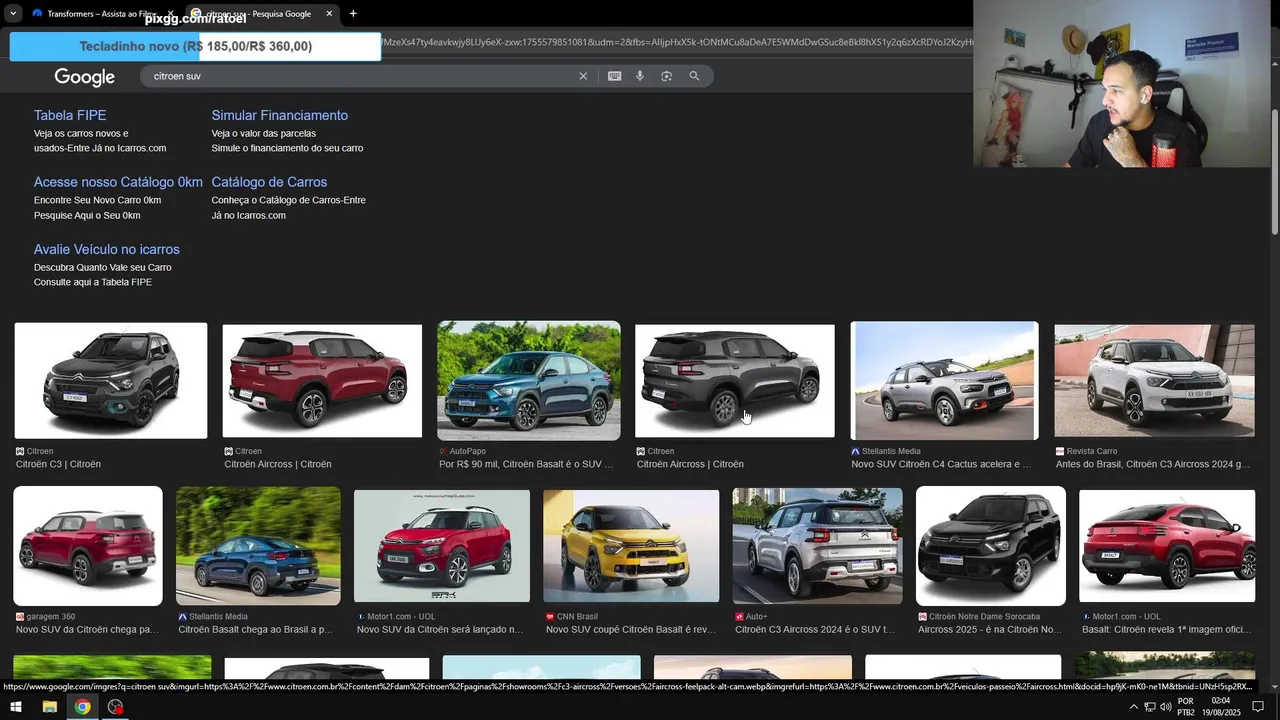Open the tab search dropdown arrow
The image size is (1280, 720).
coord(13,14)
